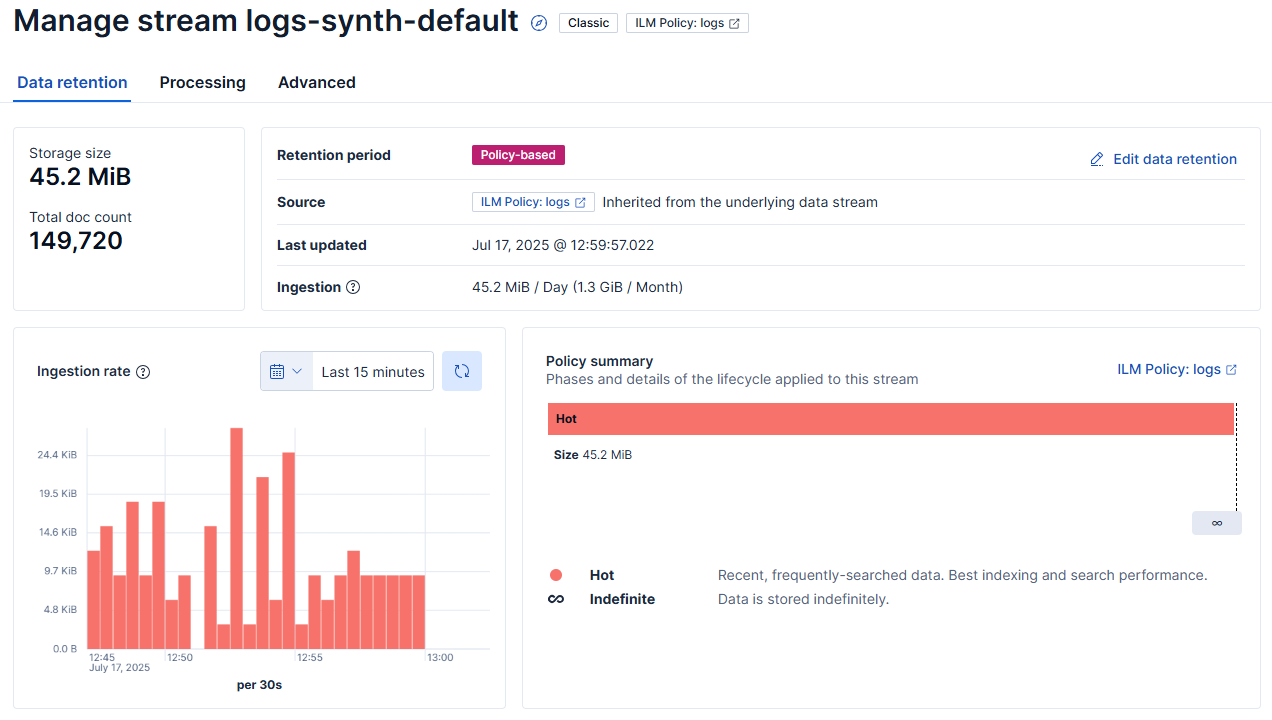Click the Ingestion help question icon
The height and width of the screenshot is (720, 1272).
click(353, 287)
